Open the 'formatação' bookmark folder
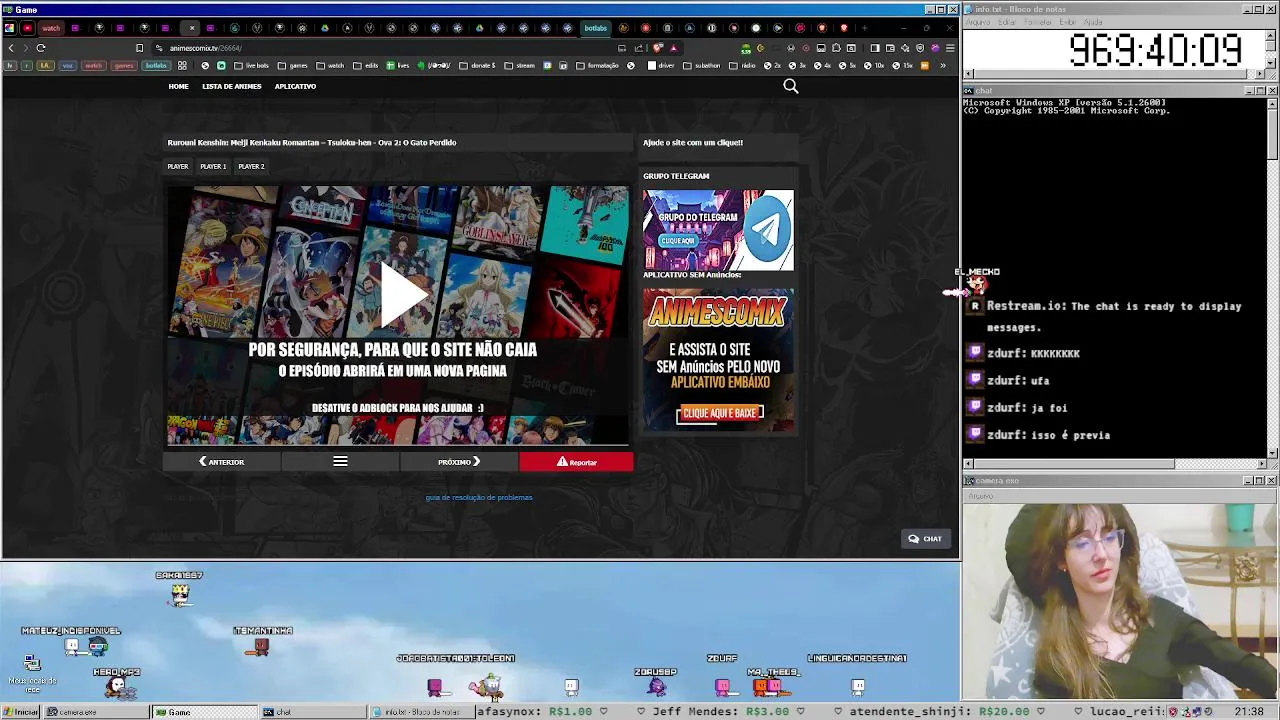1280x720 pixels. (597, 66)
